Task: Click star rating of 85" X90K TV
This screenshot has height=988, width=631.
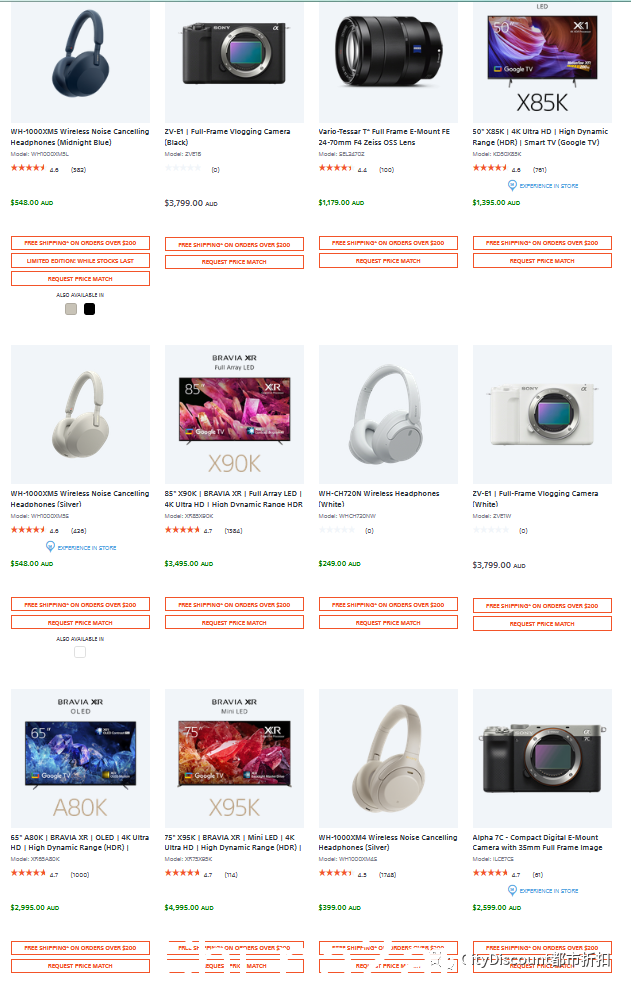Action: pos(182,530)
